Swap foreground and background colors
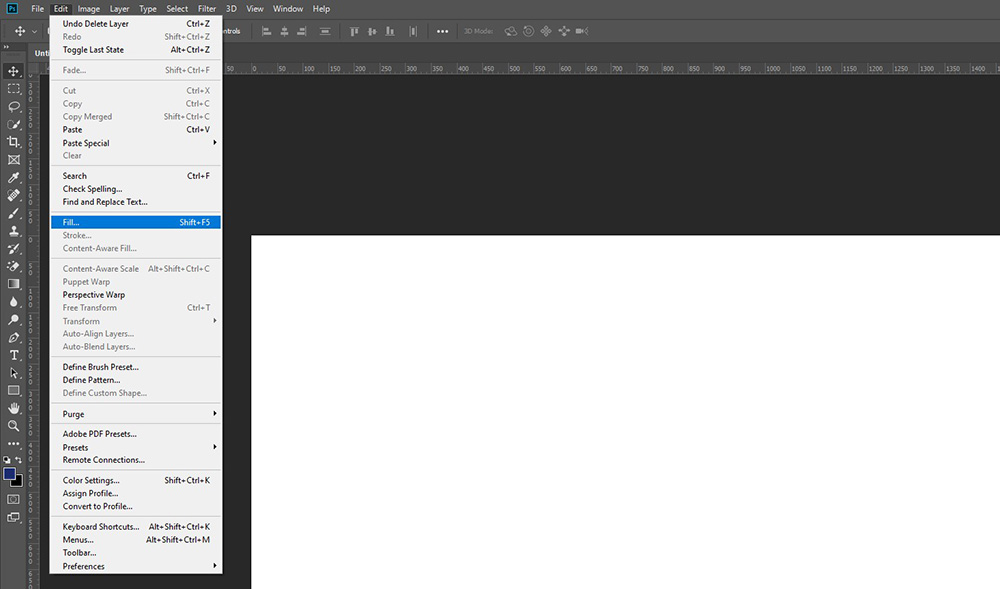1000x589 pixels. click(19, 460)
